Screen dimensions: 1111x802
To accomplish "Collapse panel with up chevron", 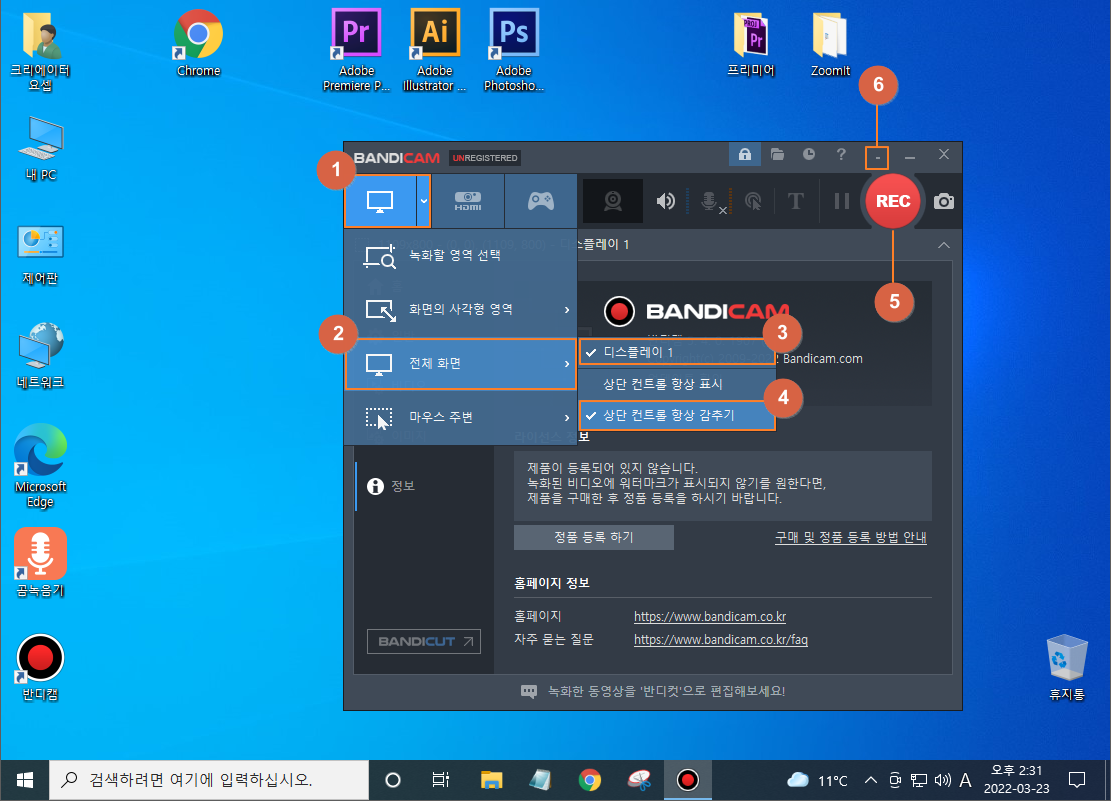I will [944, 245].
